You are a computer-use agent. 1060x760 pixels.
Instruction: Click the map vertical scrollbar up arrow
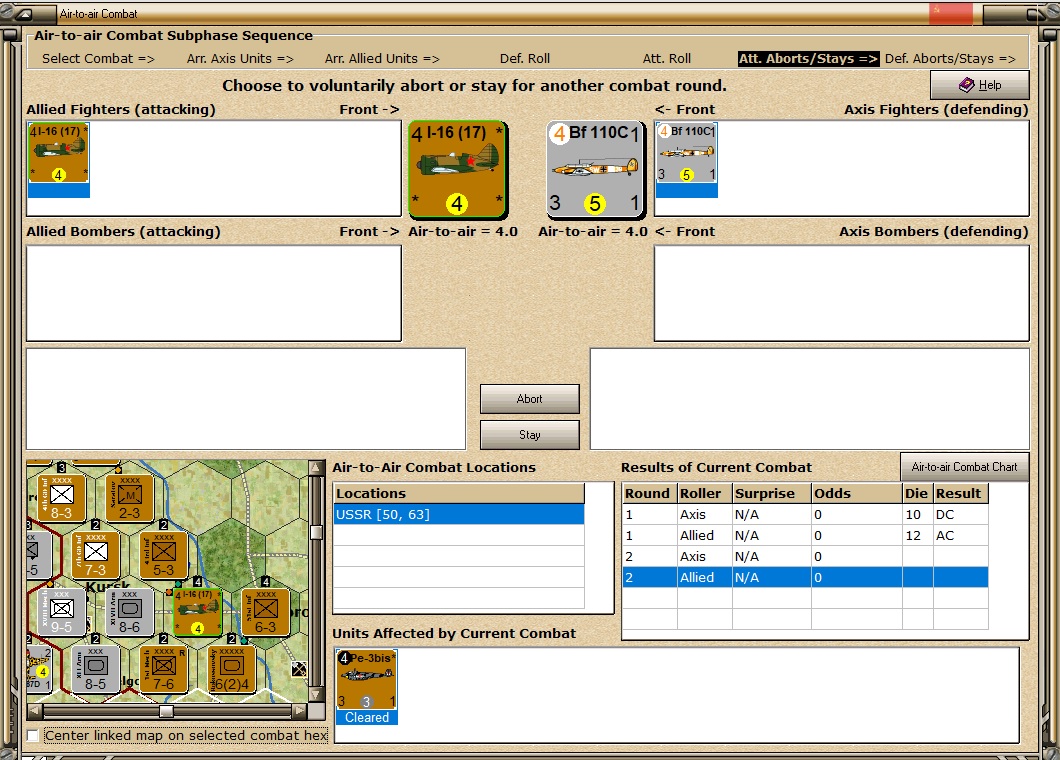click(316, 468)
